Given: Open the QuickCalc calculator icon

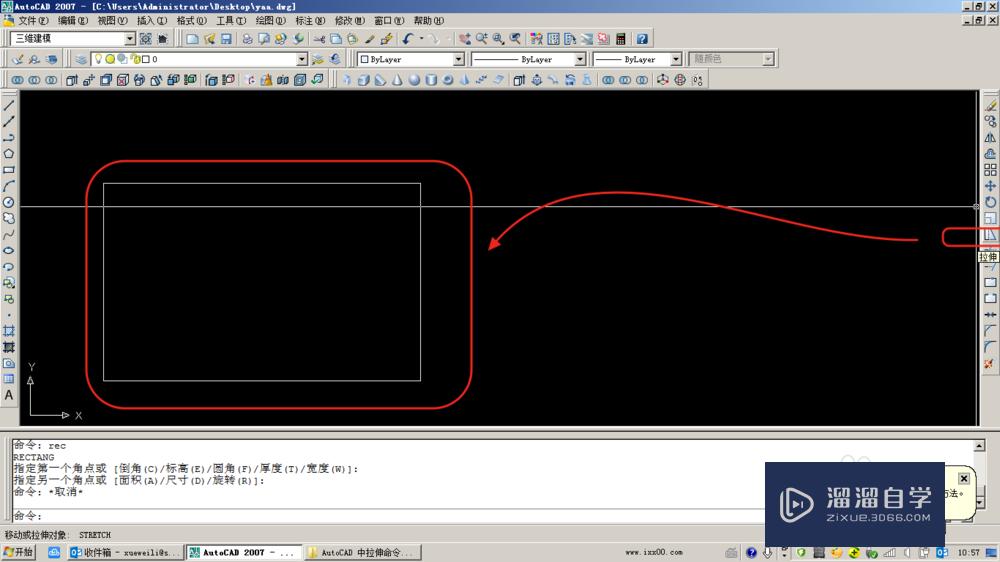Looking at the screenshot, I should point(621,39).
